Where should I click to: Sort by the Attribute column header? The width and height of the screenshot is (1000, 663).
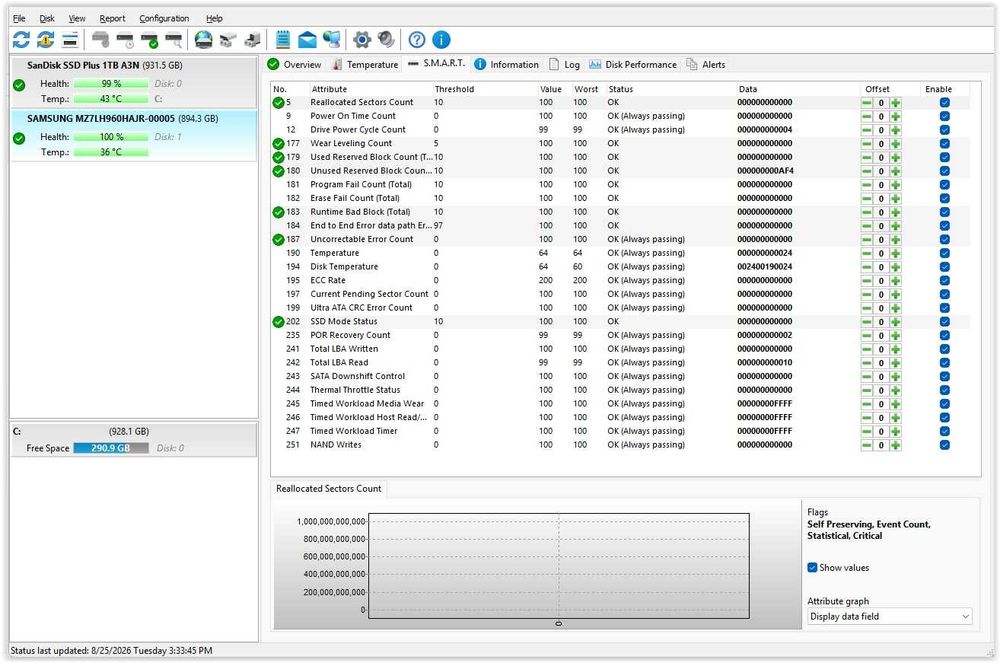point(329,89)
